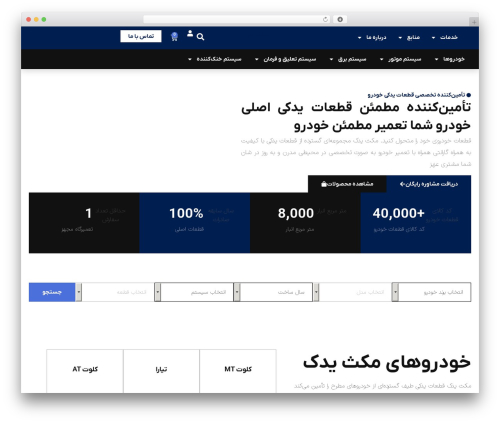Open a new browser tab with plus button
This screenshot has height=423, width=500.
click(474, 22)
